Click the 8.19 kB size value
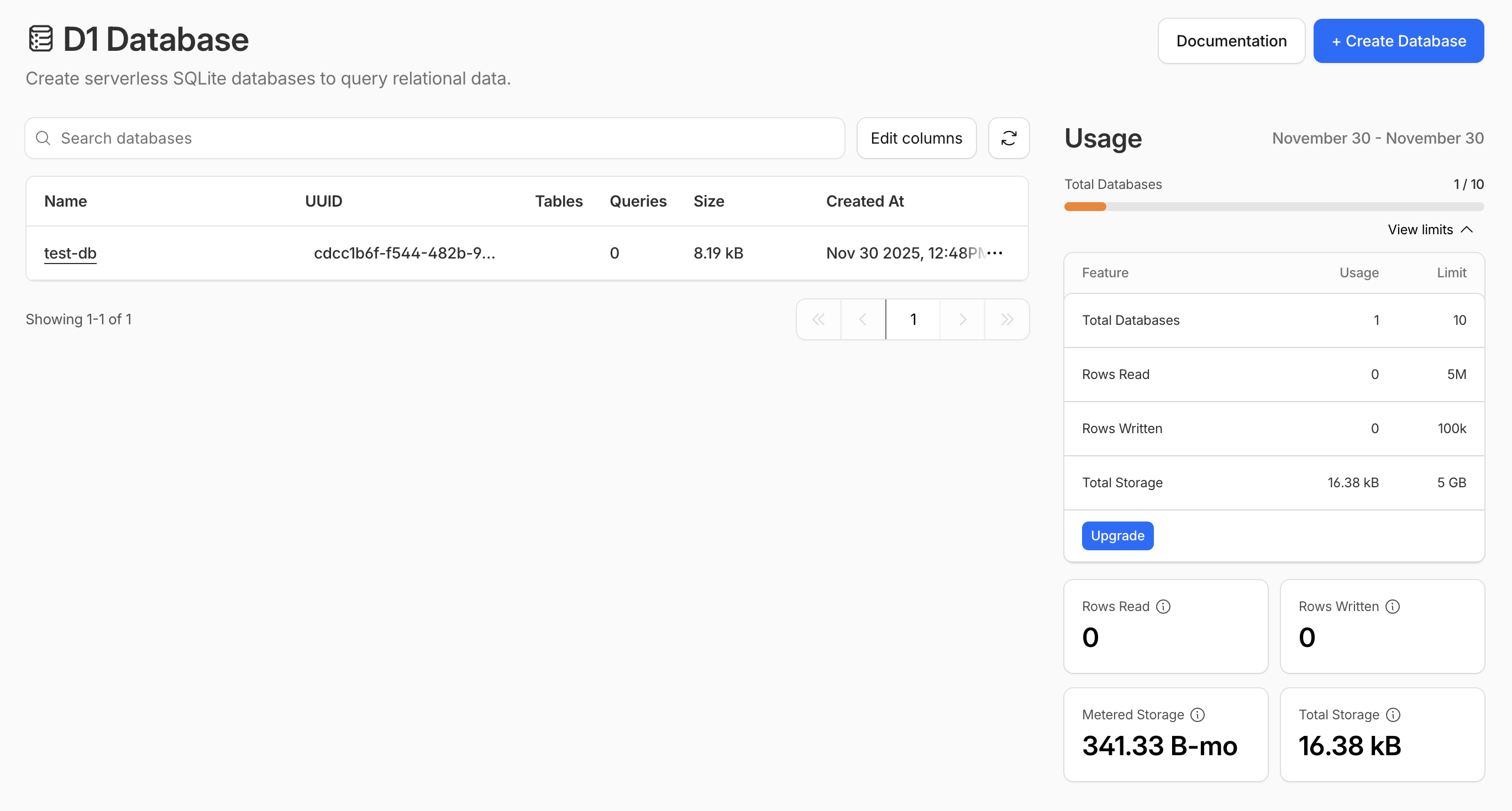Screen dimensions: 1512x811 click(x=718, y=253)
